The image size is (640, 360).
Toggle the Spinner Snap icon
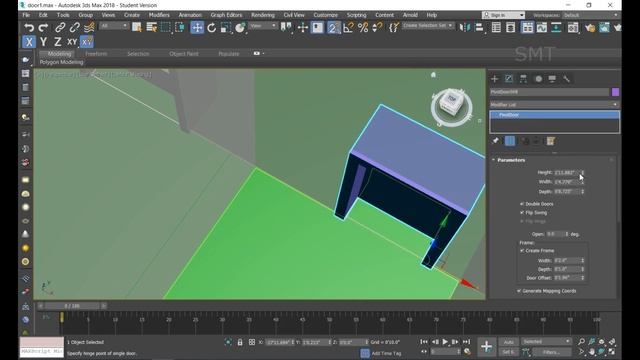(x=378, y=27)
